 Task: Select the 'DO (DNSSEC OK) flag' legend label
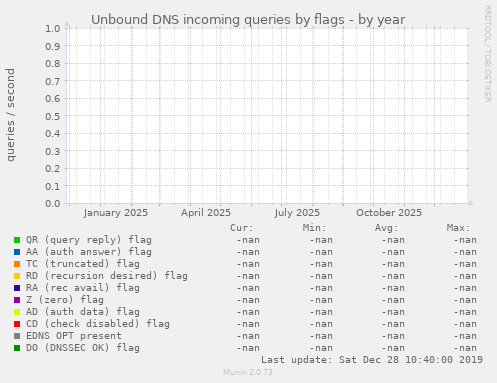pos(83,348)
